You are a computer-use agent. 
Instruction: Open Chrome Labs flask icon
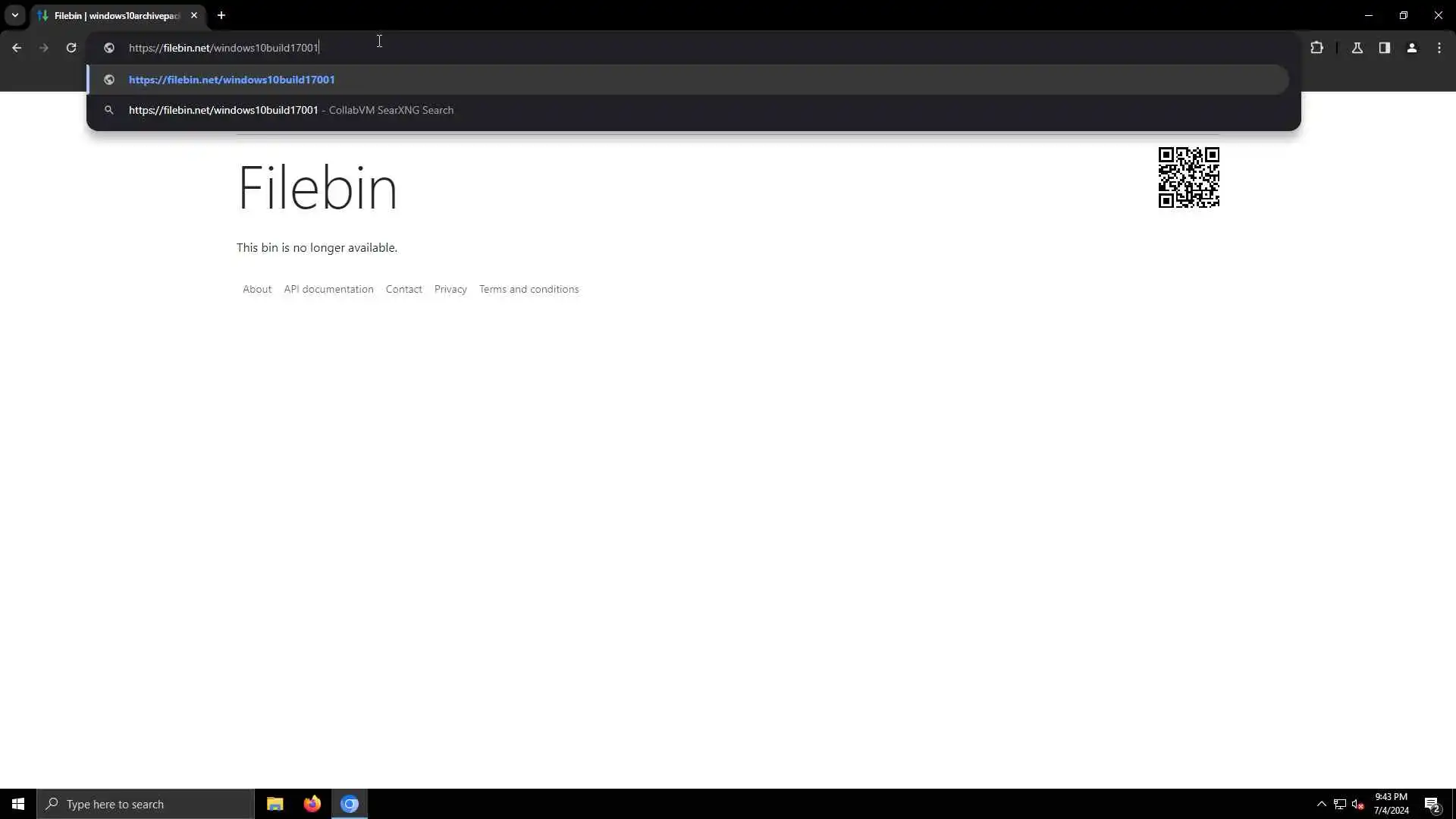(1357, 48)
